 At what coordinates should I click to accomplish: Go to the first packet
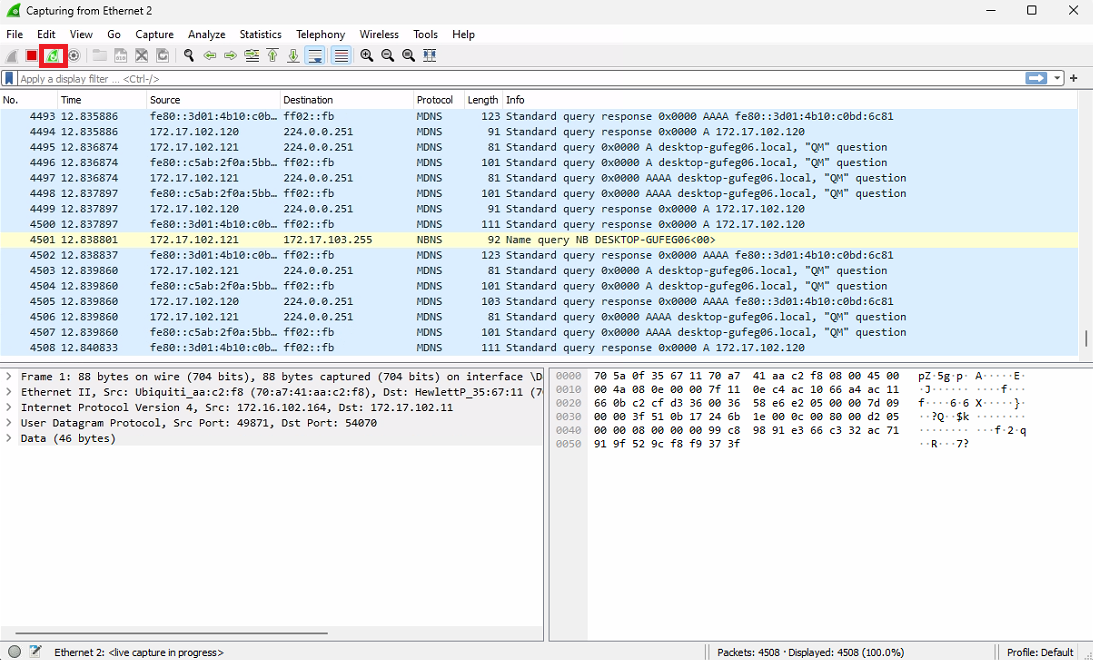(x=272, y=56)
